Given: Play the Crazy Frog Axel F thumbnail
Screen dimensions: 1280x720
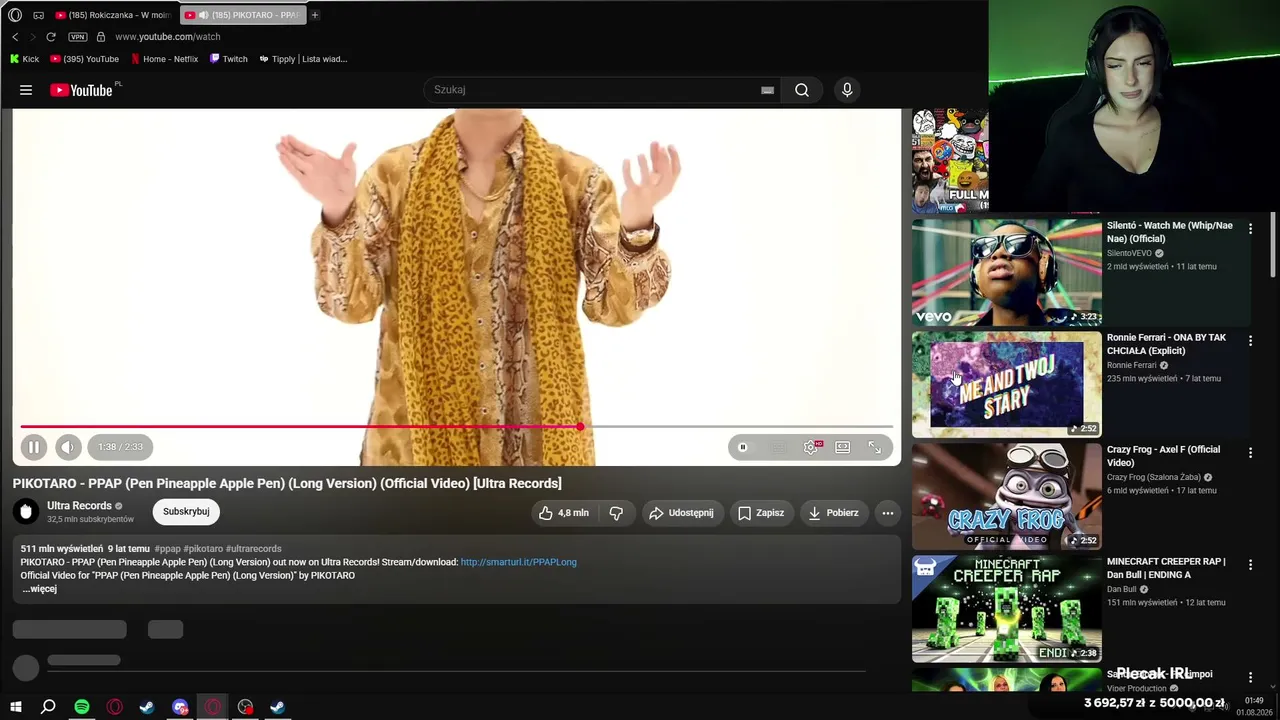Looking at the screenshot, I should (1006, 496).
